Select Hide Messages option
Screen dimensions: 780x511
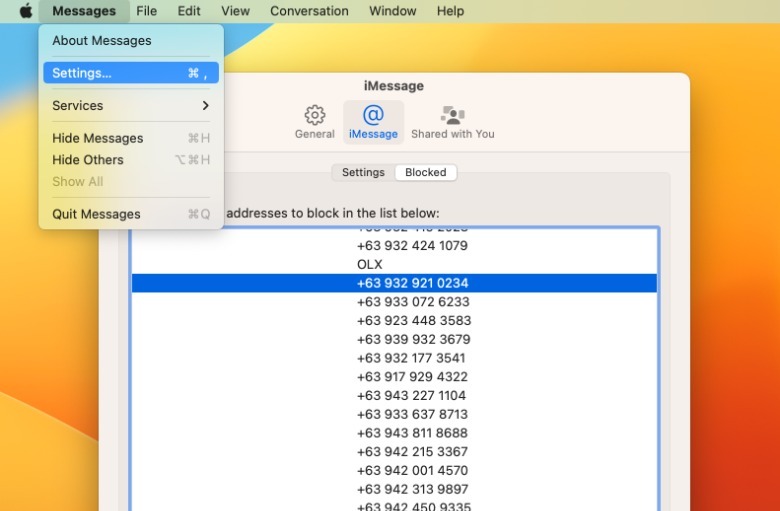point(98,138)
